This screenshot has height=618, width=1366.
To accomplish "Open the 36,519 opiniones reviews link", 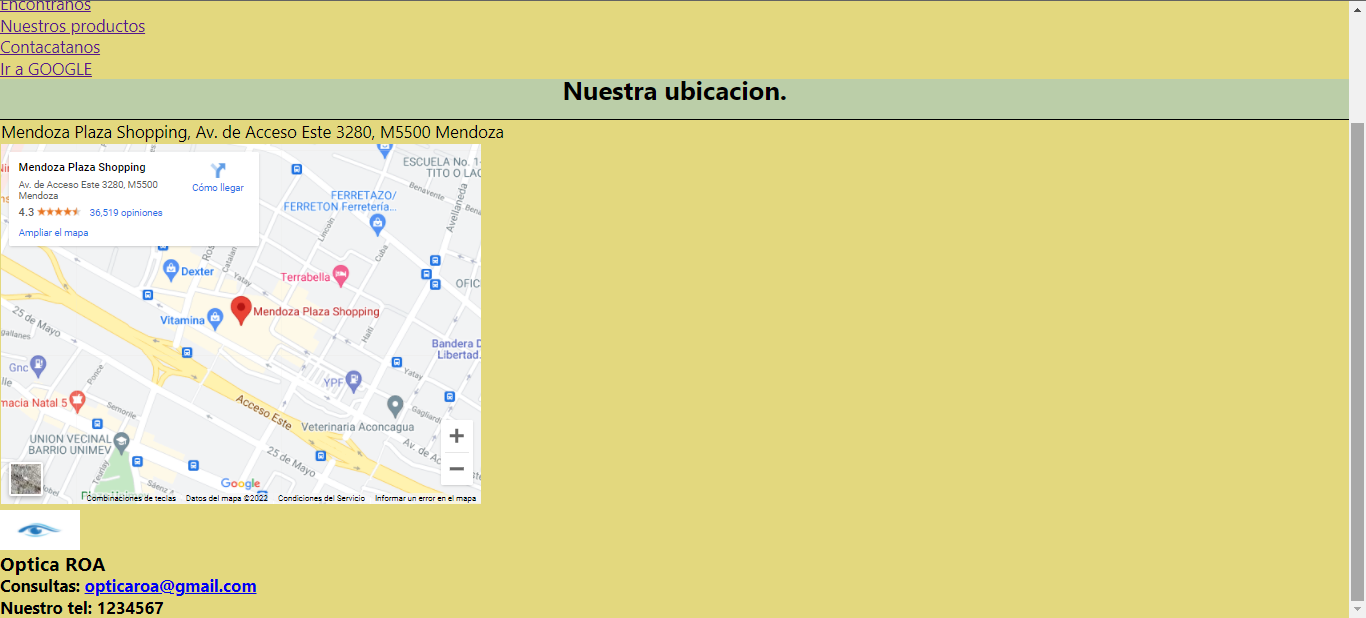I will click(125, 213).
